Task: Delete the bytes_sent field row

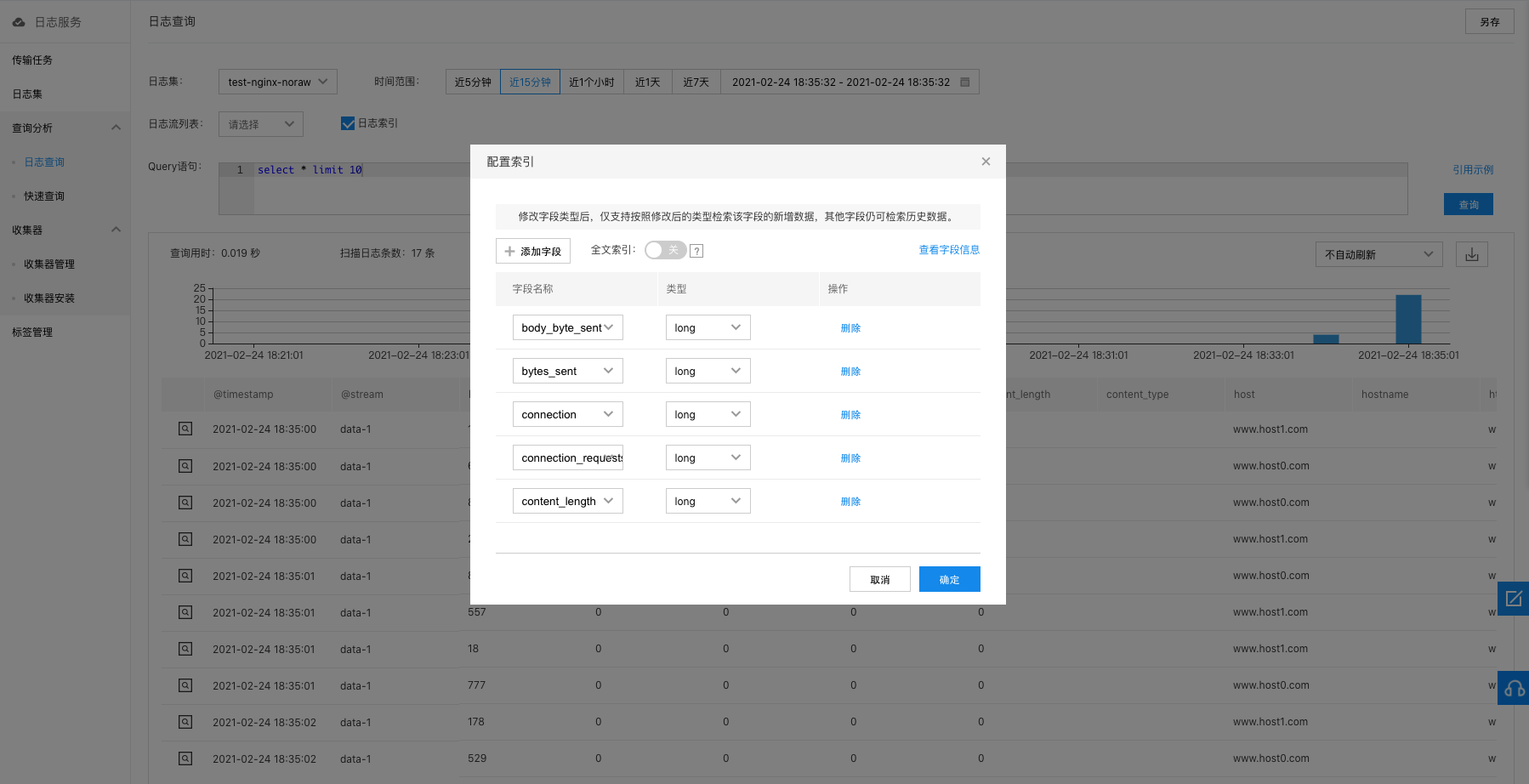Action: 850,372
